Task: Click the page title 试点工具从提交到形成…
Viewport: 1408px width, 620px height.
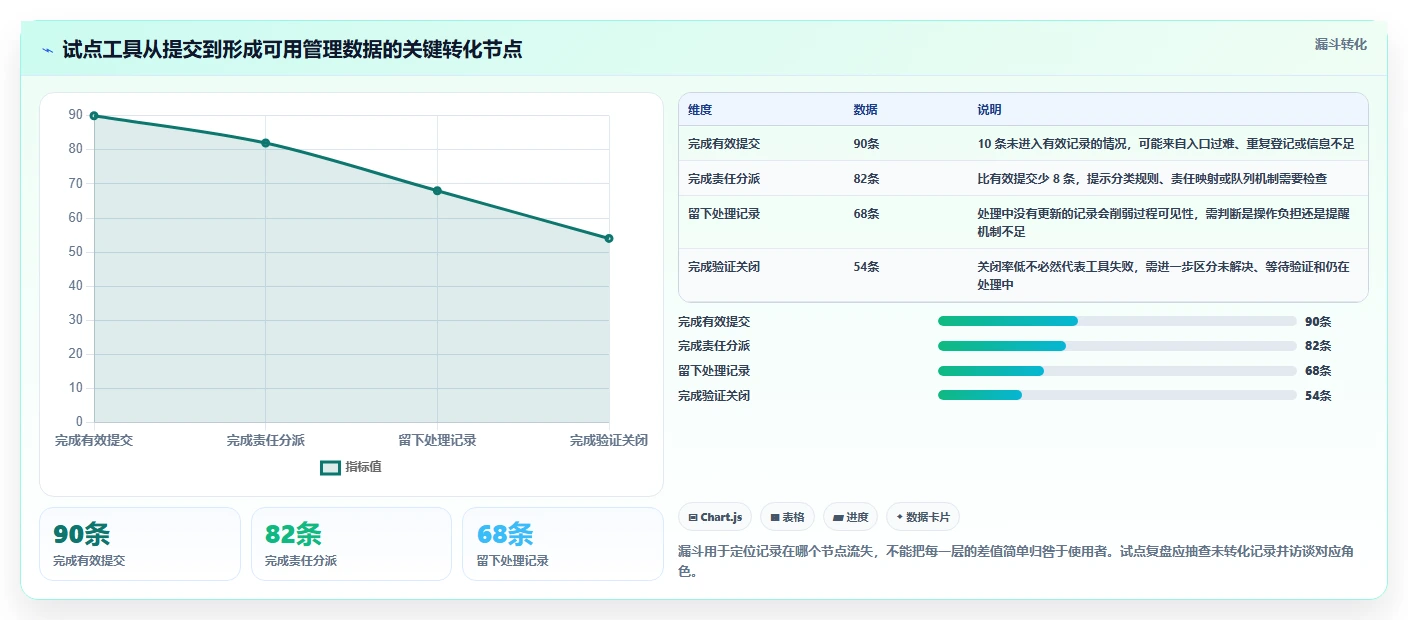Action: coord(292,50)
